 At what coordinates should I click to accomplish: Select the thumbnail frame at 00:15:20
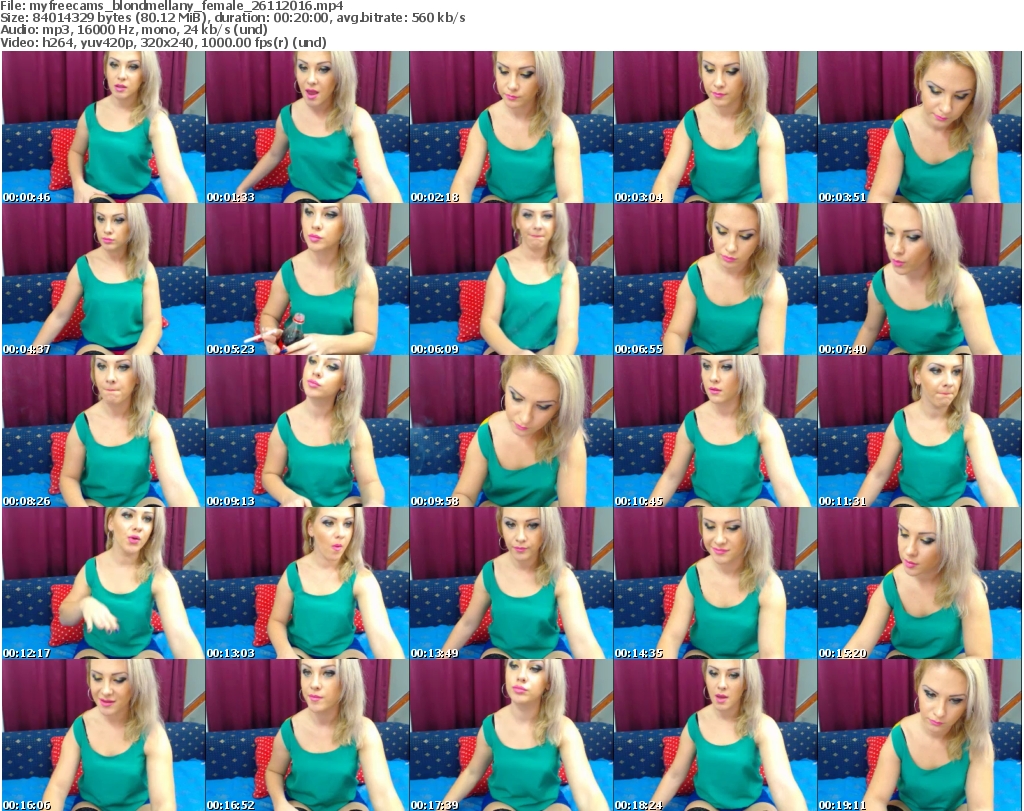[x=919, y=584]
